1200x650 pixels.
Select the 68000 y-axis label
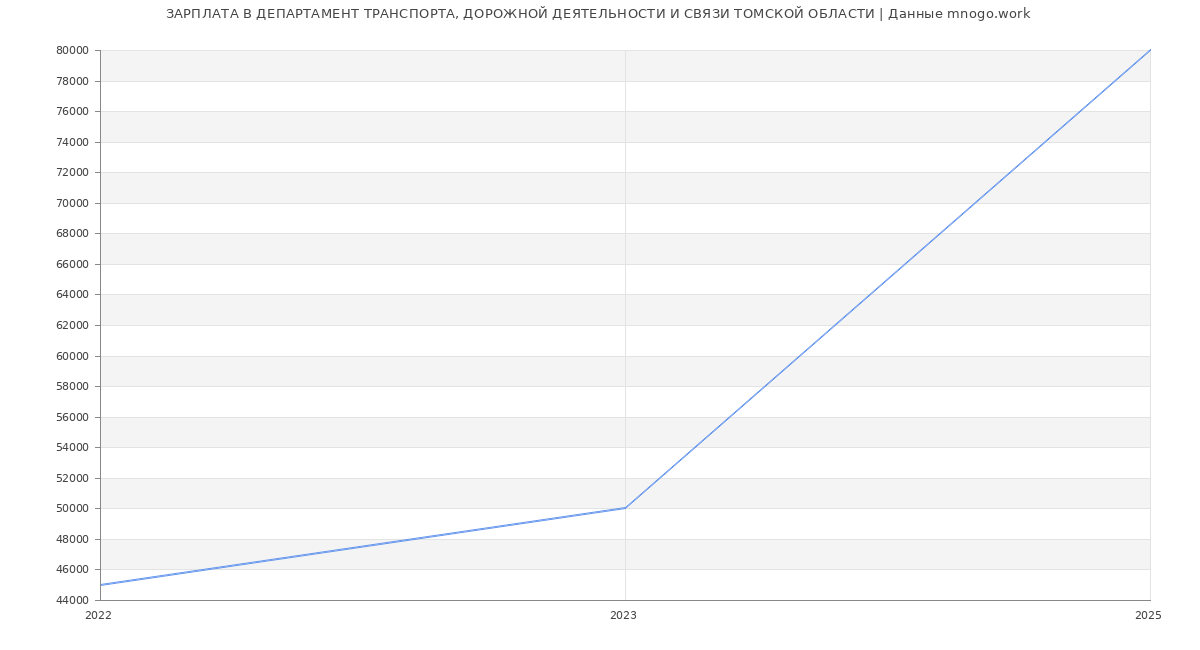(72, 233)
